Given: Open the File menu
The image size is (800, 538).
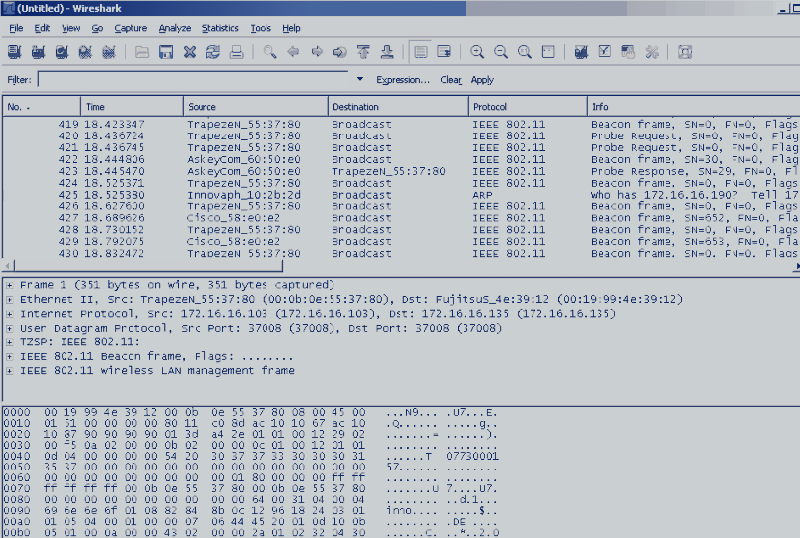Looking at the screenshot, I should [x=16, y=28].
